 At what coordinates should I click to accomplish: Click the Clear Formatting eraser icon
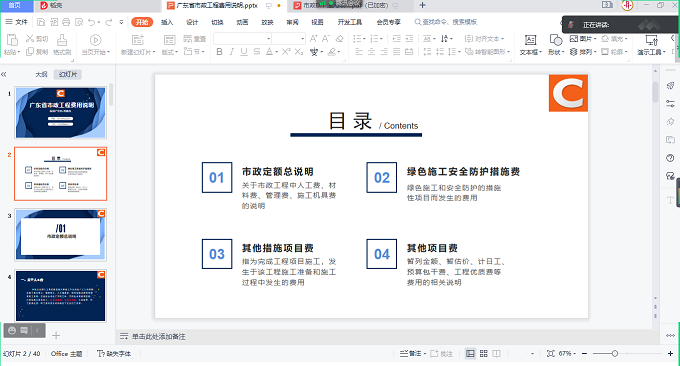340,39
